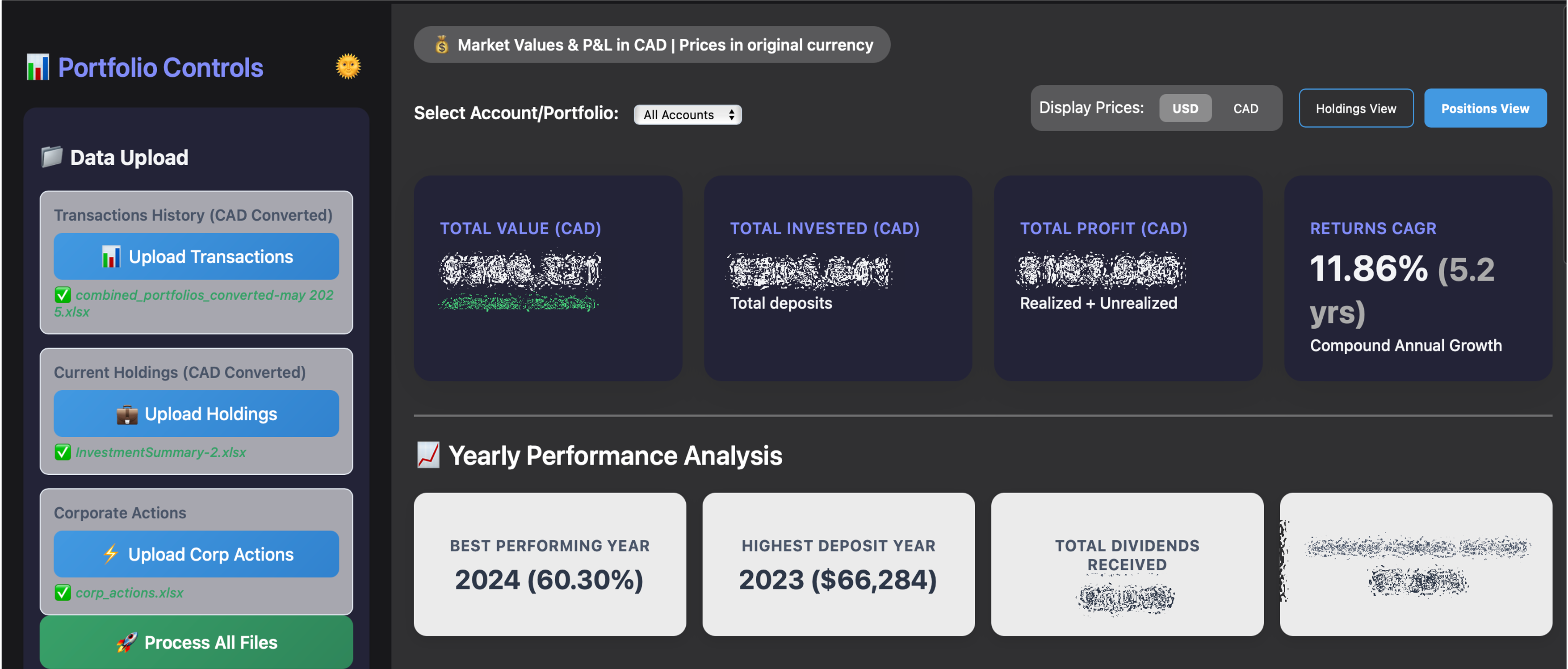Open the All Accounts dropdown
This screenshot has height=669, width=1568.
[687, 115]
